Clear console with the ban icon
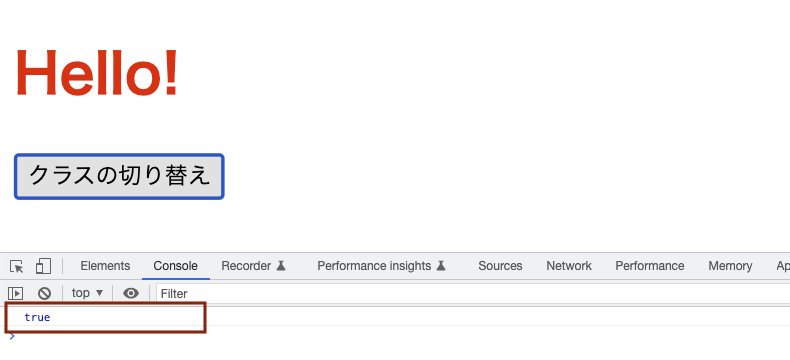 tap(44, 293)
